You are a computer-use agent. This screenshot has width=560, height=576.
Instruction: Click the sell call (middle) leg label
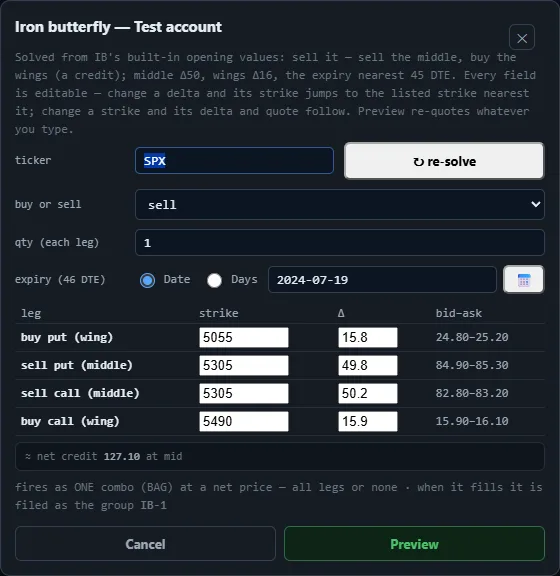tap(80, 393)
